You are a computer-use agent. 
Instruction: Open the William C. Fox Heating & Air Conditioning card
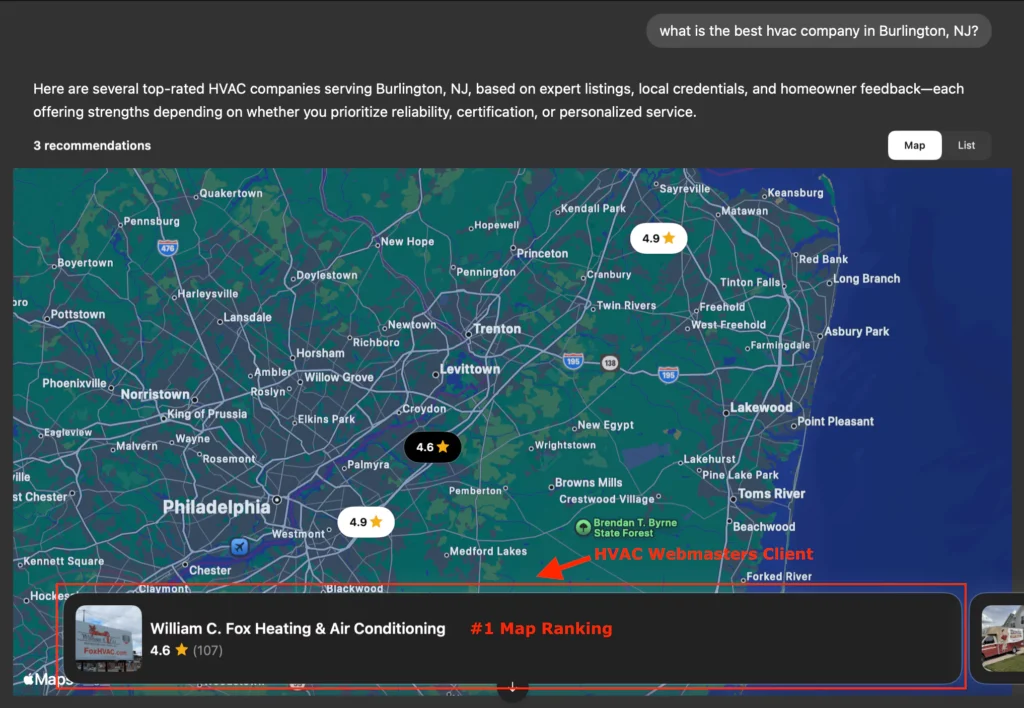point(513,638)
